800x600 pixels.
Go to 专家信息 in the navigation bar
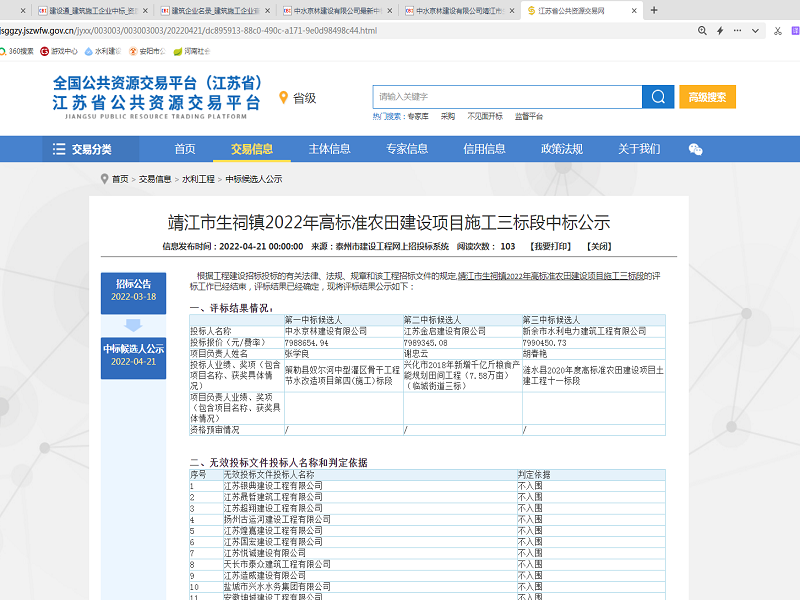coord(407,149)
